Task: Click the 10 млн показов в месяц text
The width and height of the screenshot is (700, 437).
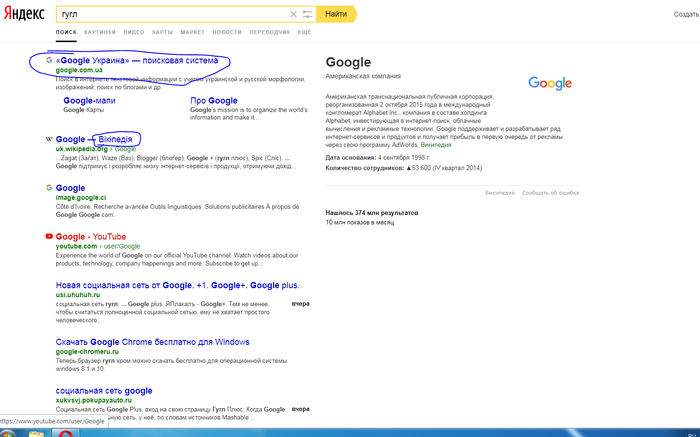Action: tap(360, 222)
